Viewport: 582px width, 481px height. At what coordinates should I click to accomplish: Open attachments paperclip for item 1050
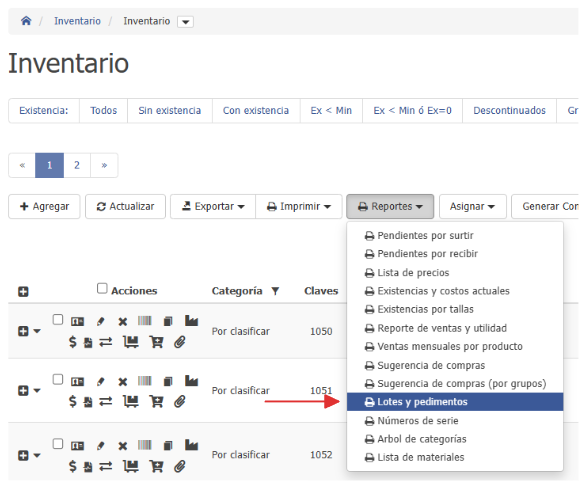tap(180, 342)
